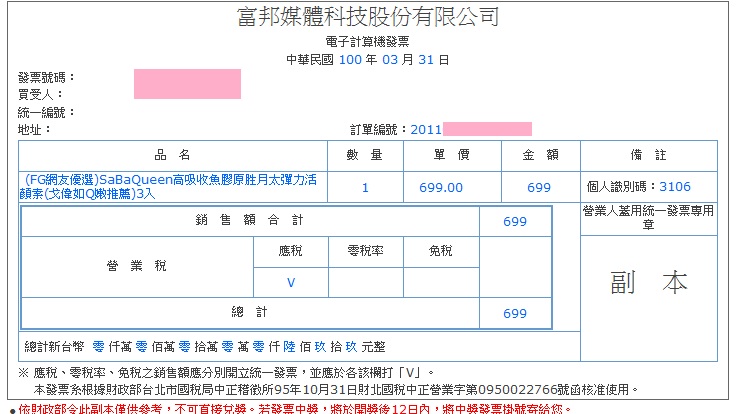Click amount 699 in product row

coord(539,188)
